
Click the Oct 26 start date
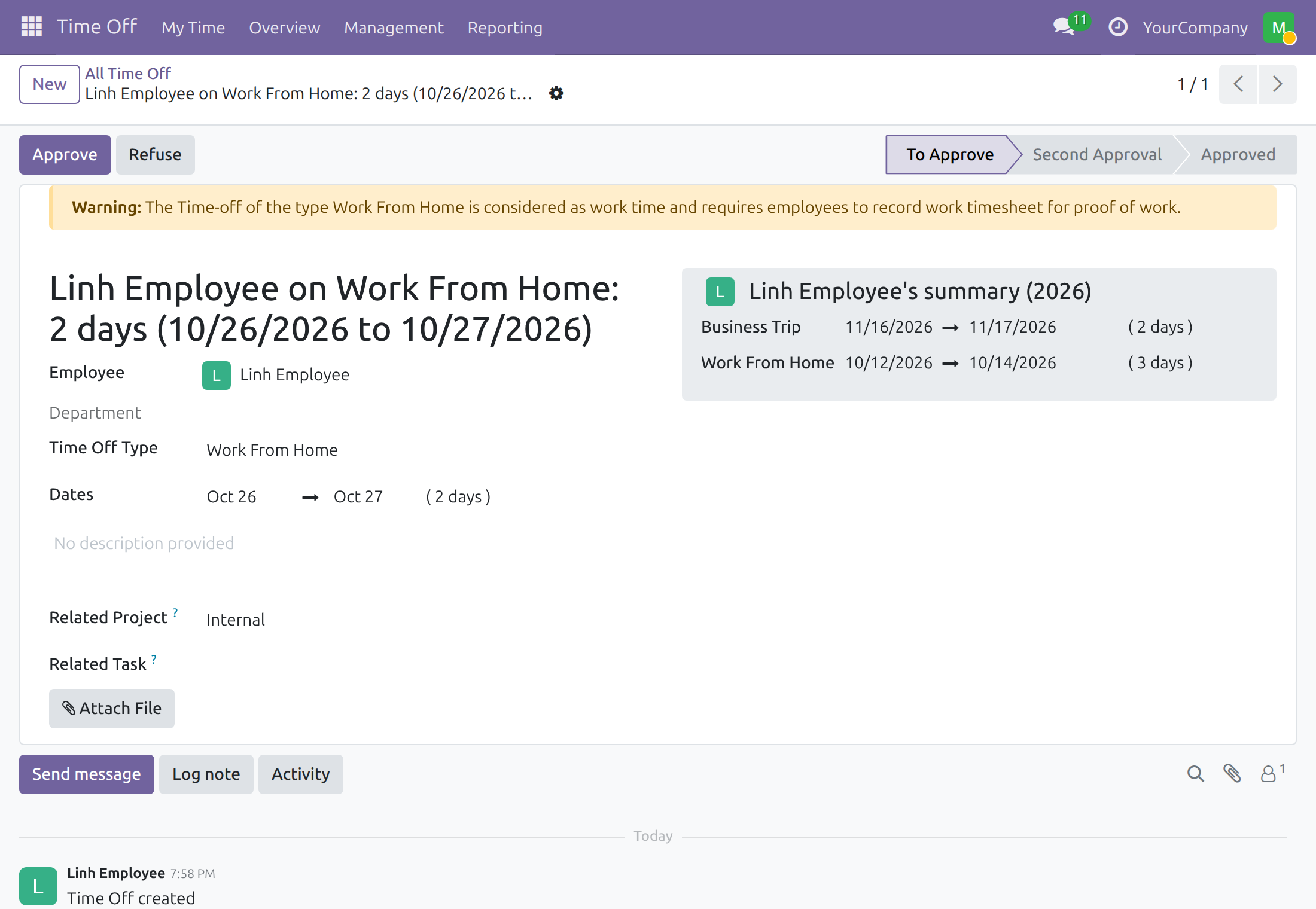coord(231,496)
